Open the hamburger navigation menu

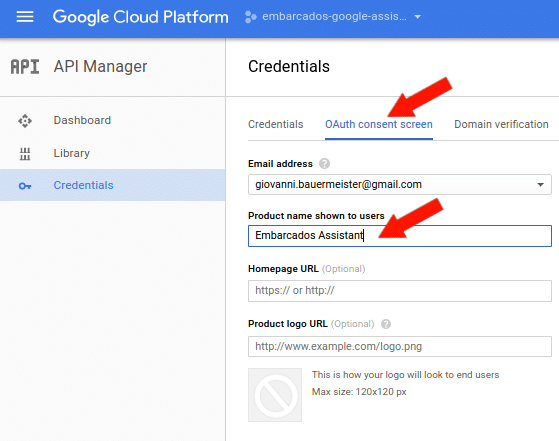25,17
